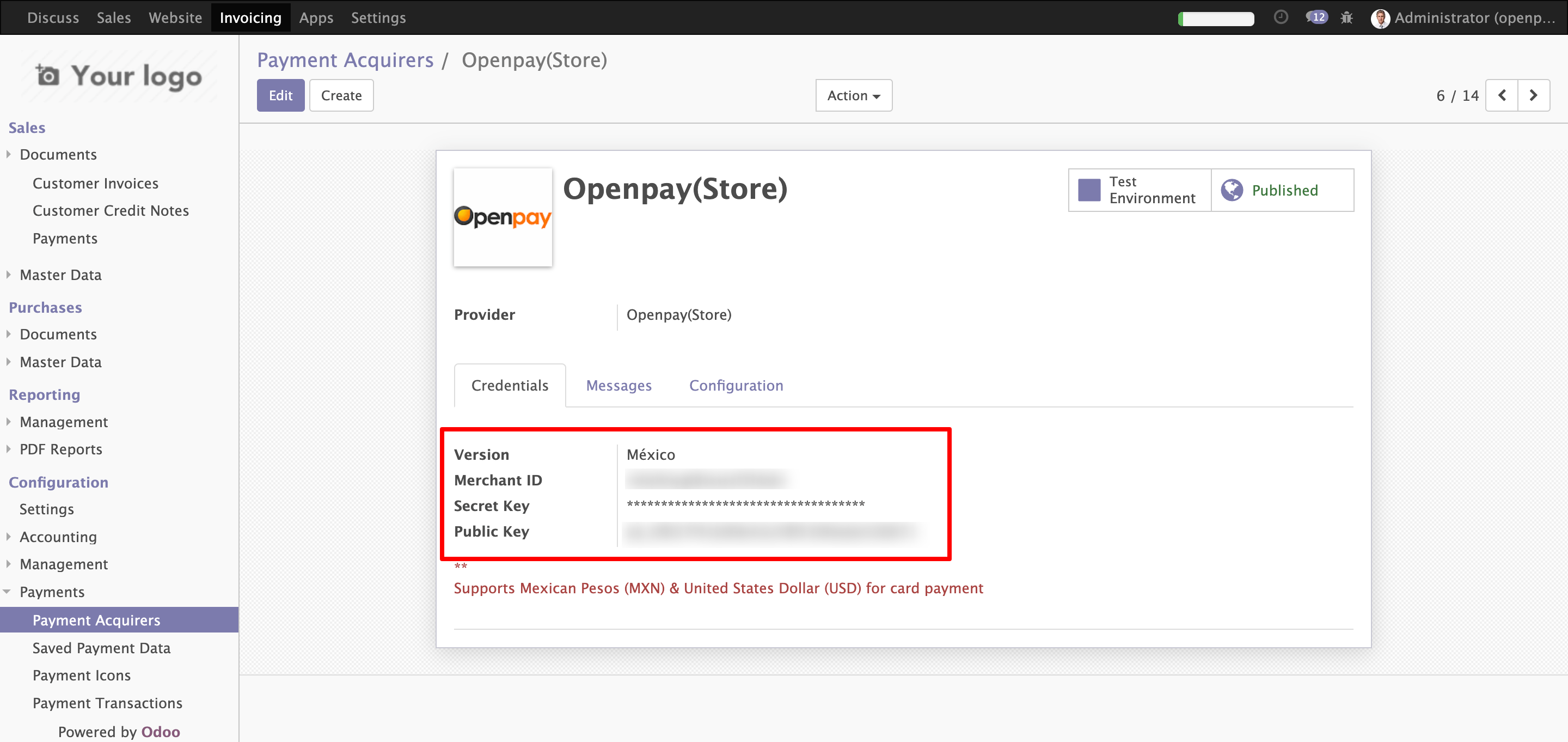The width and height of the screenshot is (1568, 742).
Task: Open the Action dropdown
Action: 853,96
